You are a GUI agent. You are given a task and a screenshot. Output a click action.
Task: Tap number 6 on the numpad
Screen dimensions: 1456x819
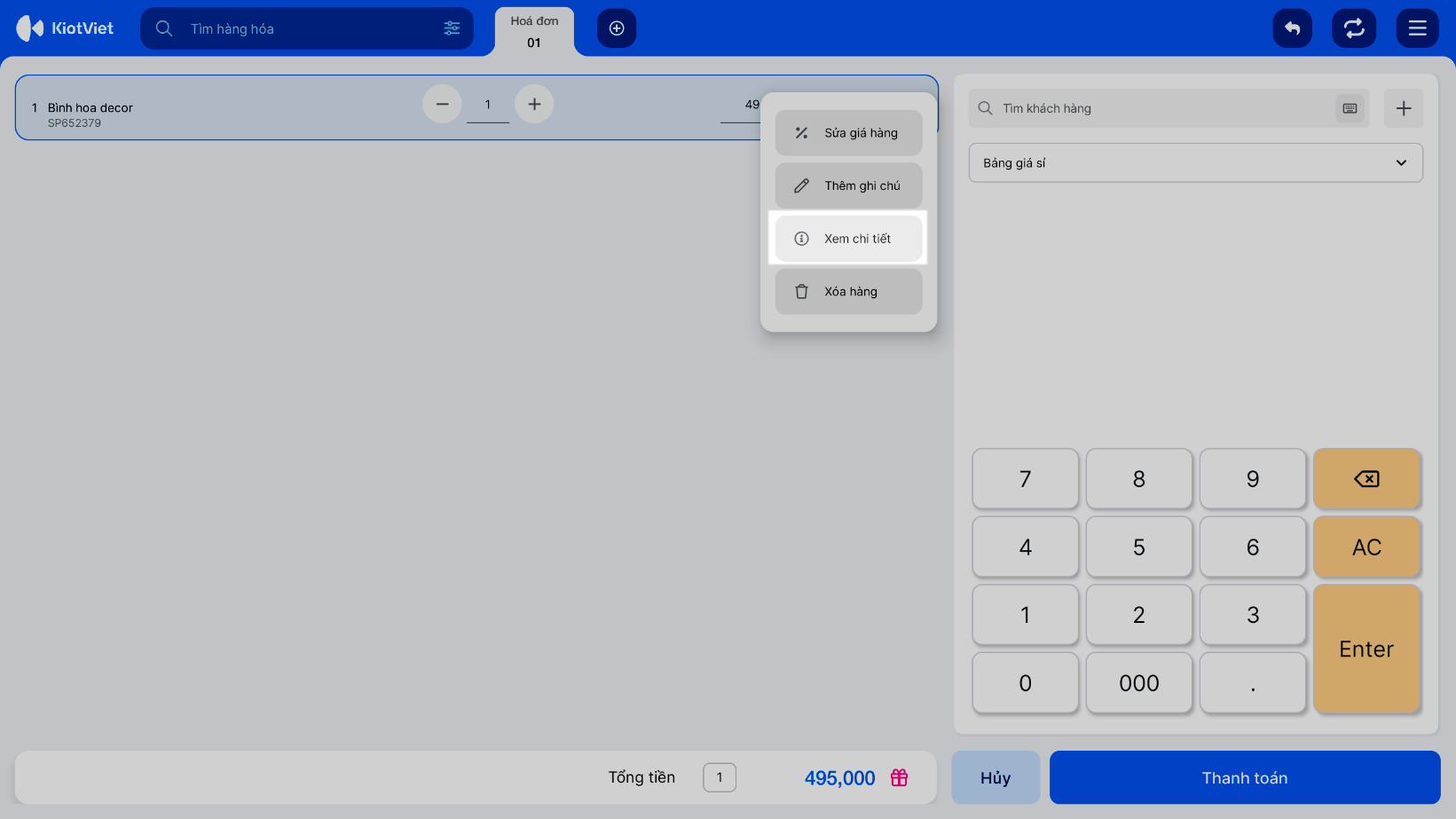click(1253, 547)
